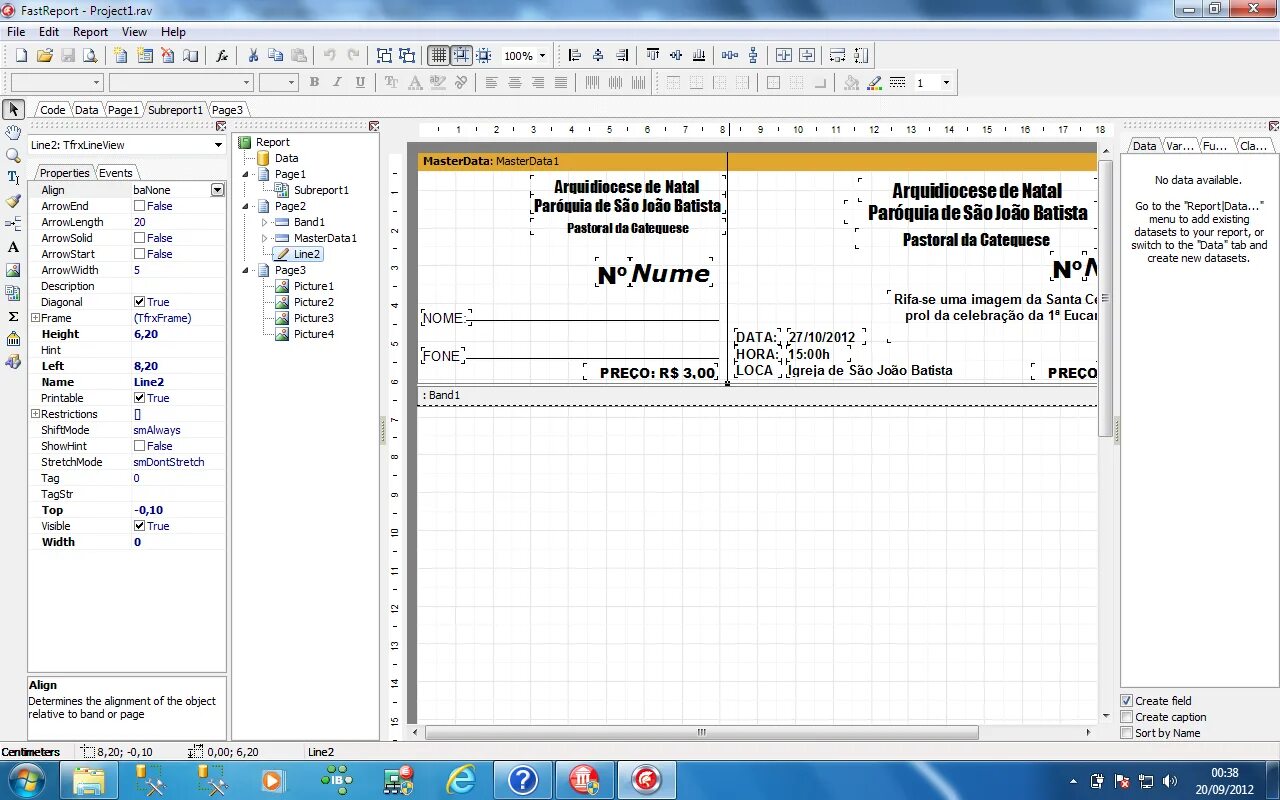Screen dimensions: 1280x800
Task: Toggle the ArrowSolid checkbox
Action: click(x=139, y=238)
